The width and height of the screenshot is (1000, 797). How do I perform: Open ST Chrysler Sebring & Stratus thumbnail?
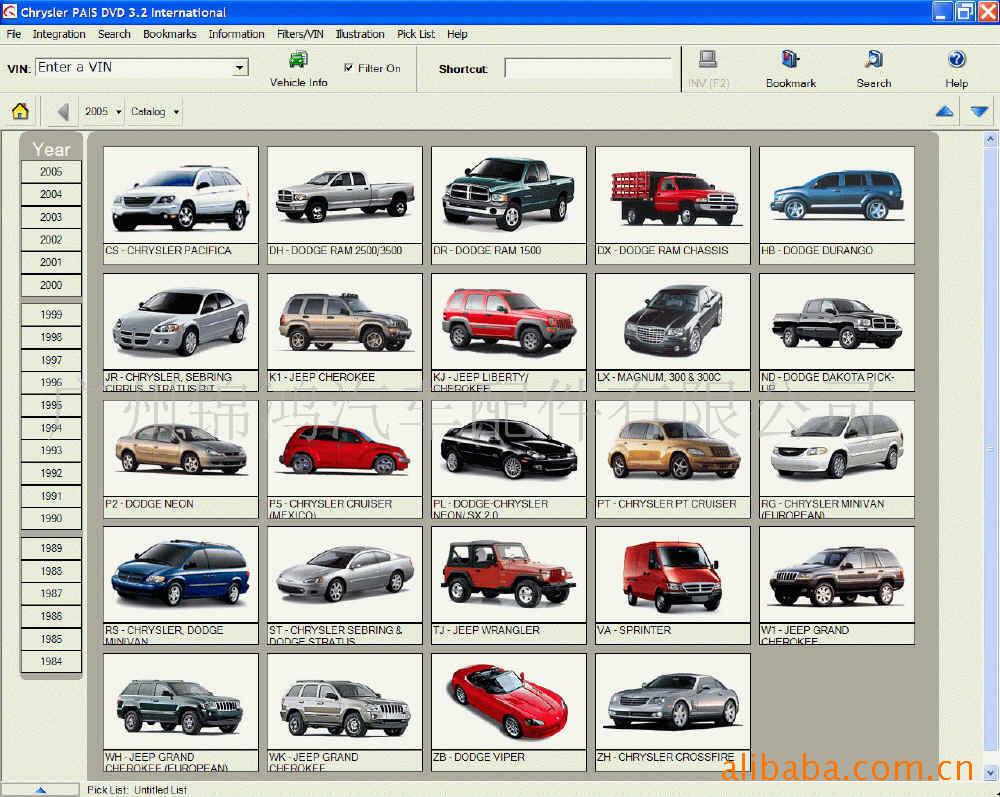click(x=344, y=574)
